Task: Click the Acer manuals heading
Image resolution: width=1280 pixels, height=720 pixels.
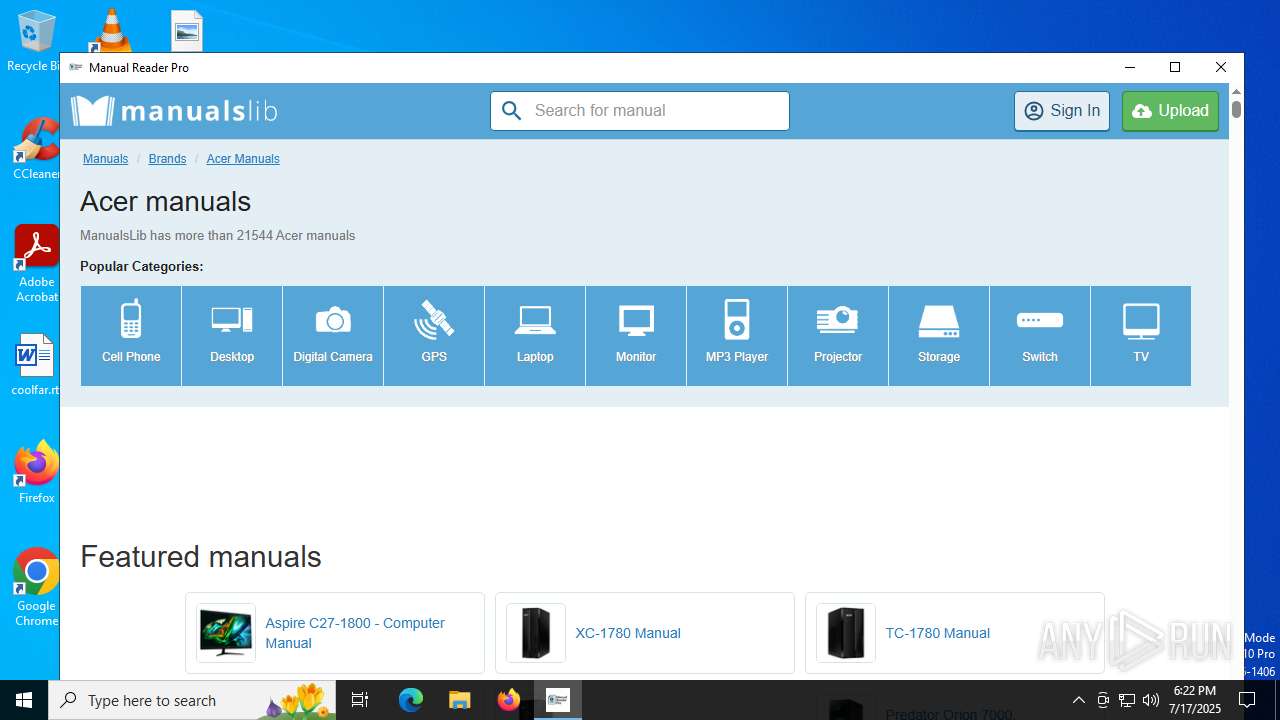Action: (166, 201)
